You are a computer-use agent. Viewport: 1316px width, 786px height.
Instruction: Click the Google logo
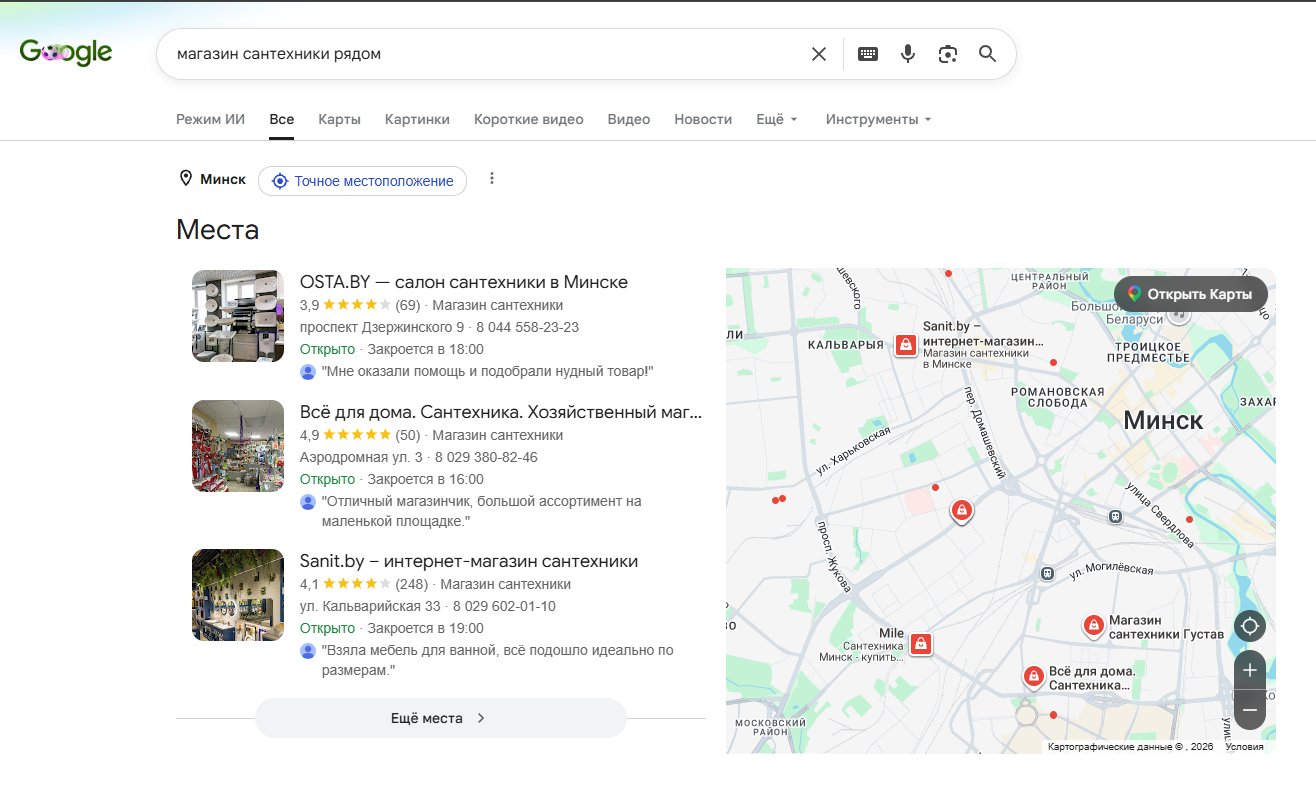pyautogui.click(x=66, y=52)
